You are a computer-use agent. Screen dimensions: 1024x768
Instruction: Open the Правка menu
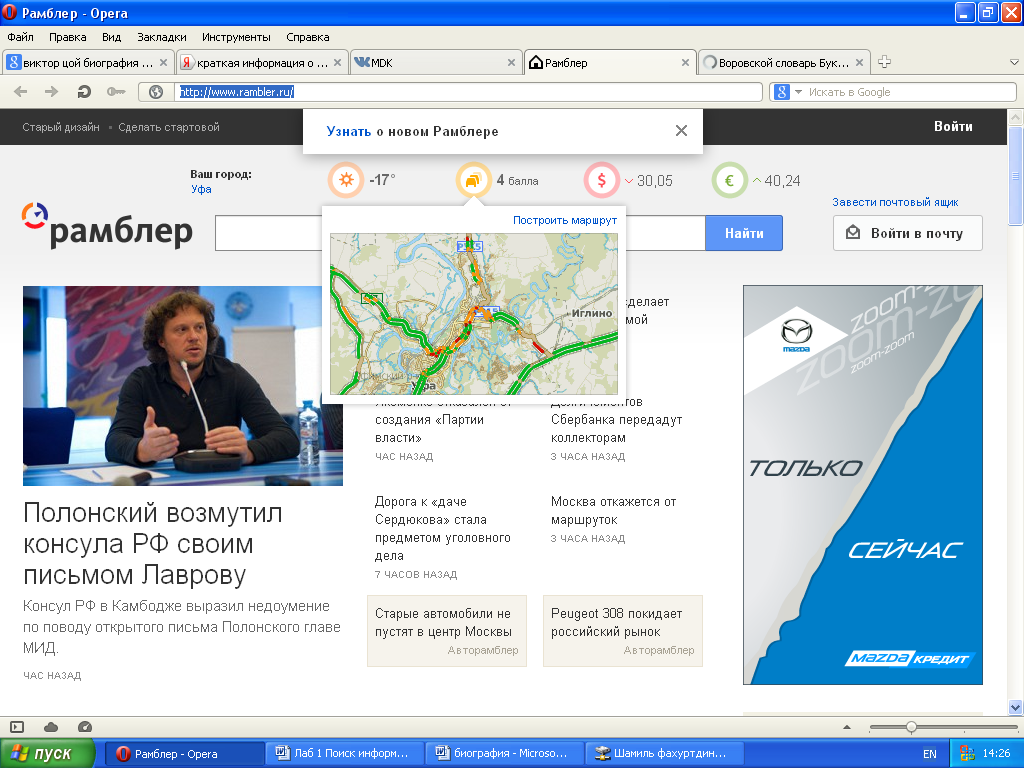tap(67, 37)
